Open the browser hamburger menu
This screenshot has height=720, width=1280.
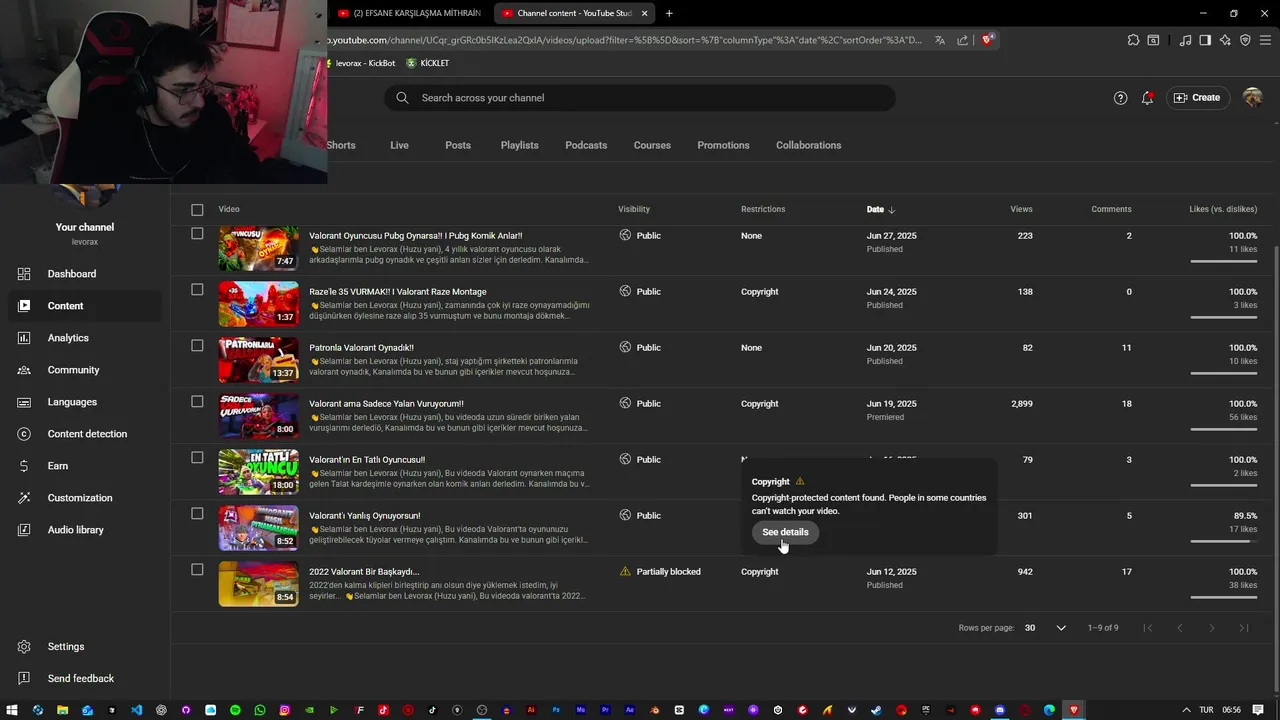click(x=1266, y=40)
